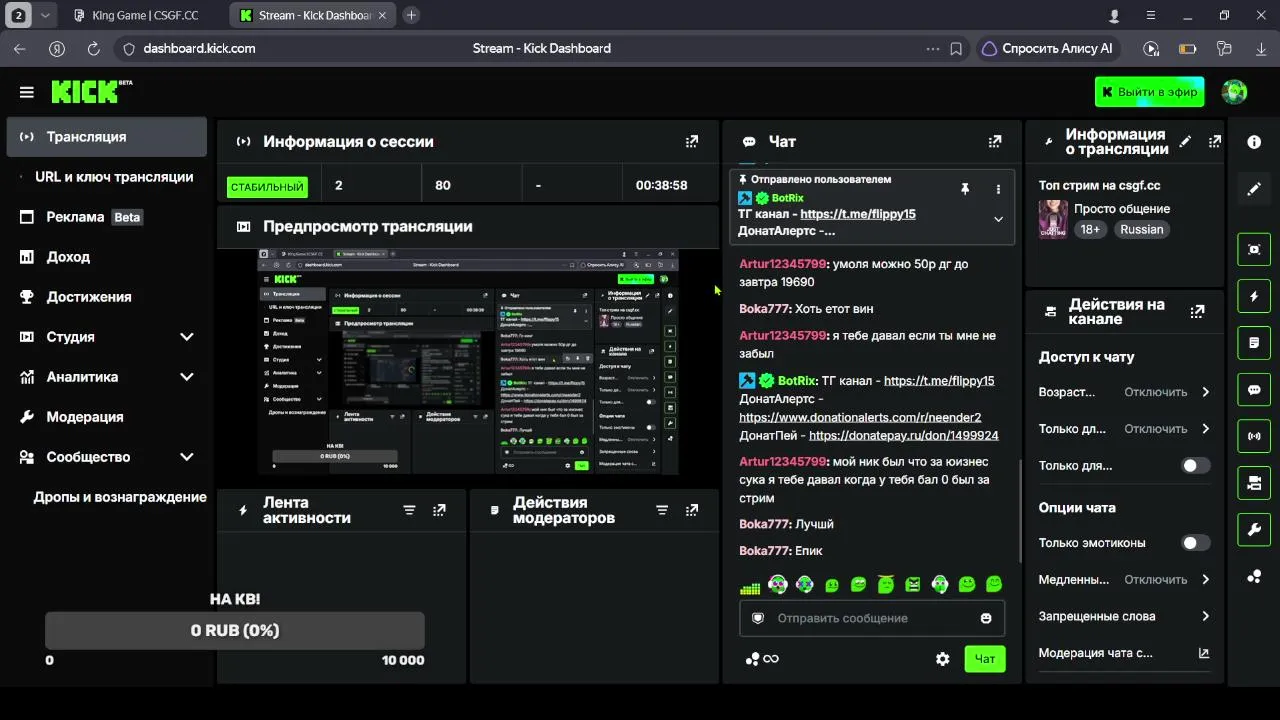Toggle stream preview widget in right rail
This screenshot has width=1280, height=720.
pyautogui.click(x=1254, y=249)
